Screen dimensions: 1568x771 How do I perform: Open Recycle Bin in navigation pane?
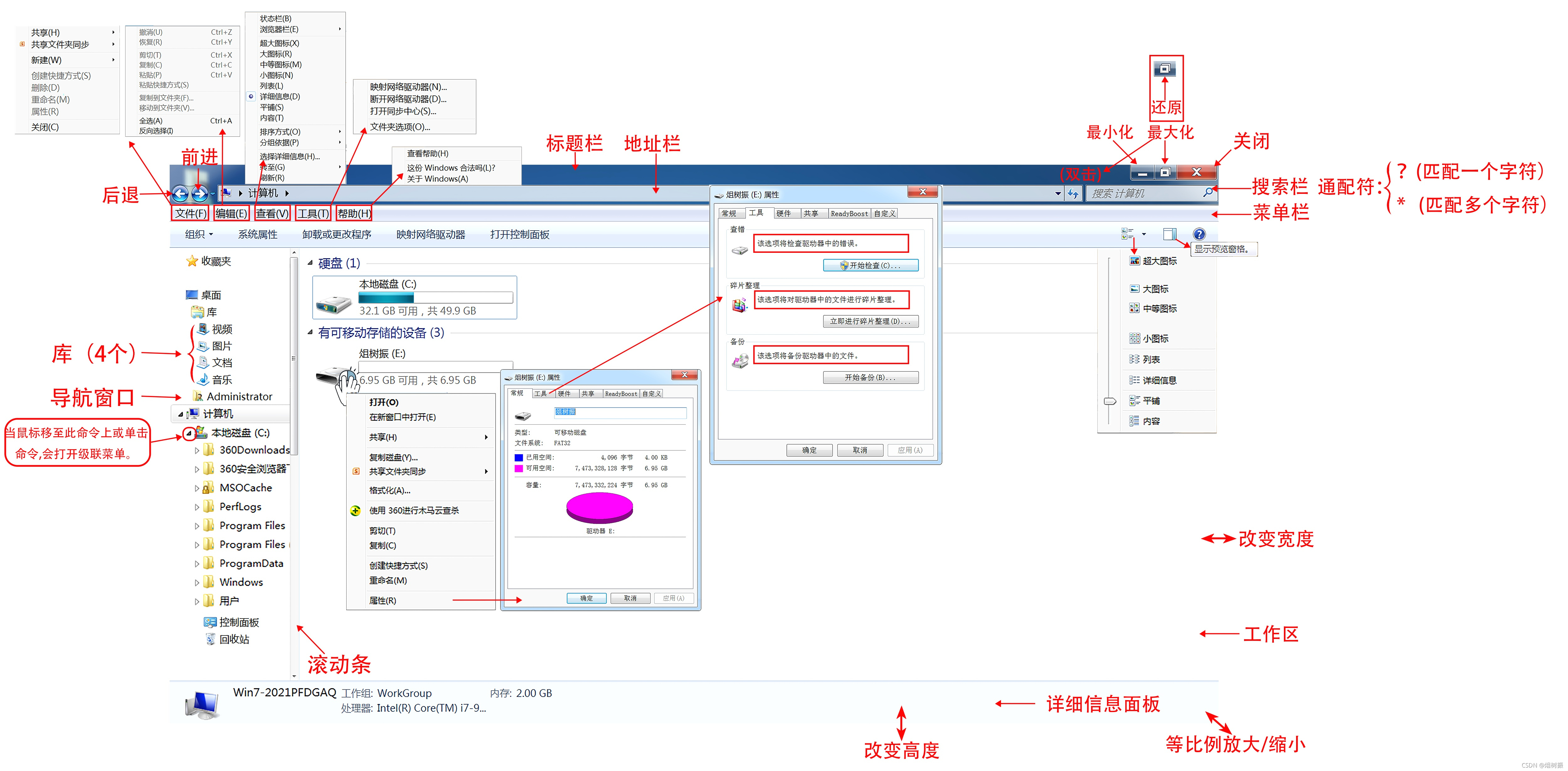[234, 639]
